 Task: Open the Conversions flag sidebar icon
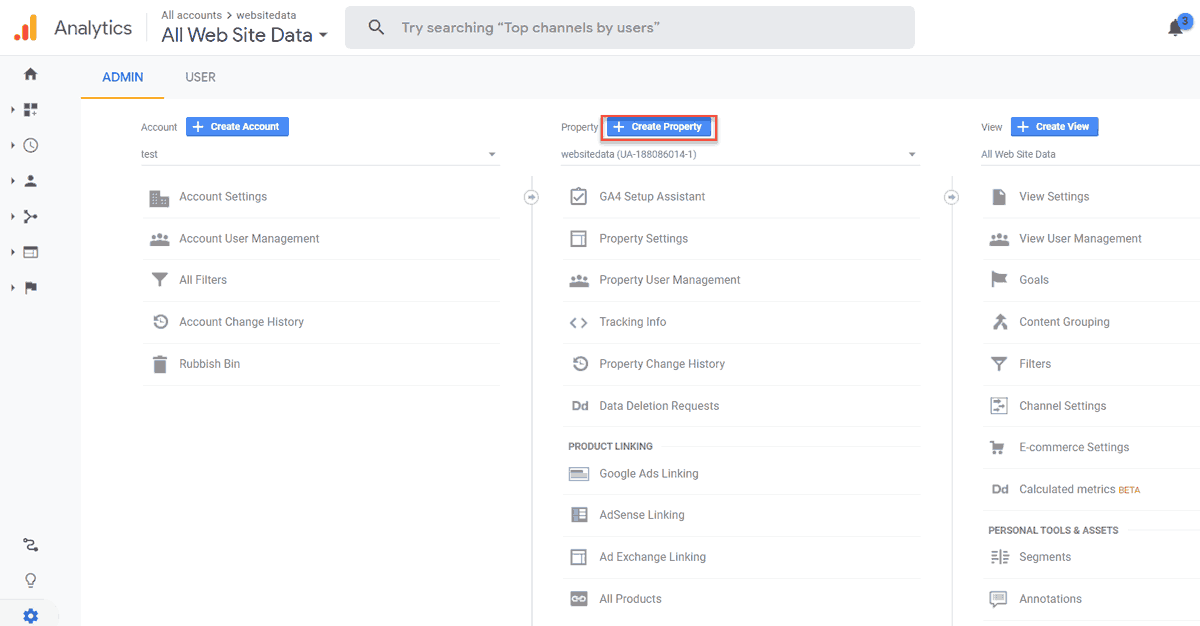point(30,288)
